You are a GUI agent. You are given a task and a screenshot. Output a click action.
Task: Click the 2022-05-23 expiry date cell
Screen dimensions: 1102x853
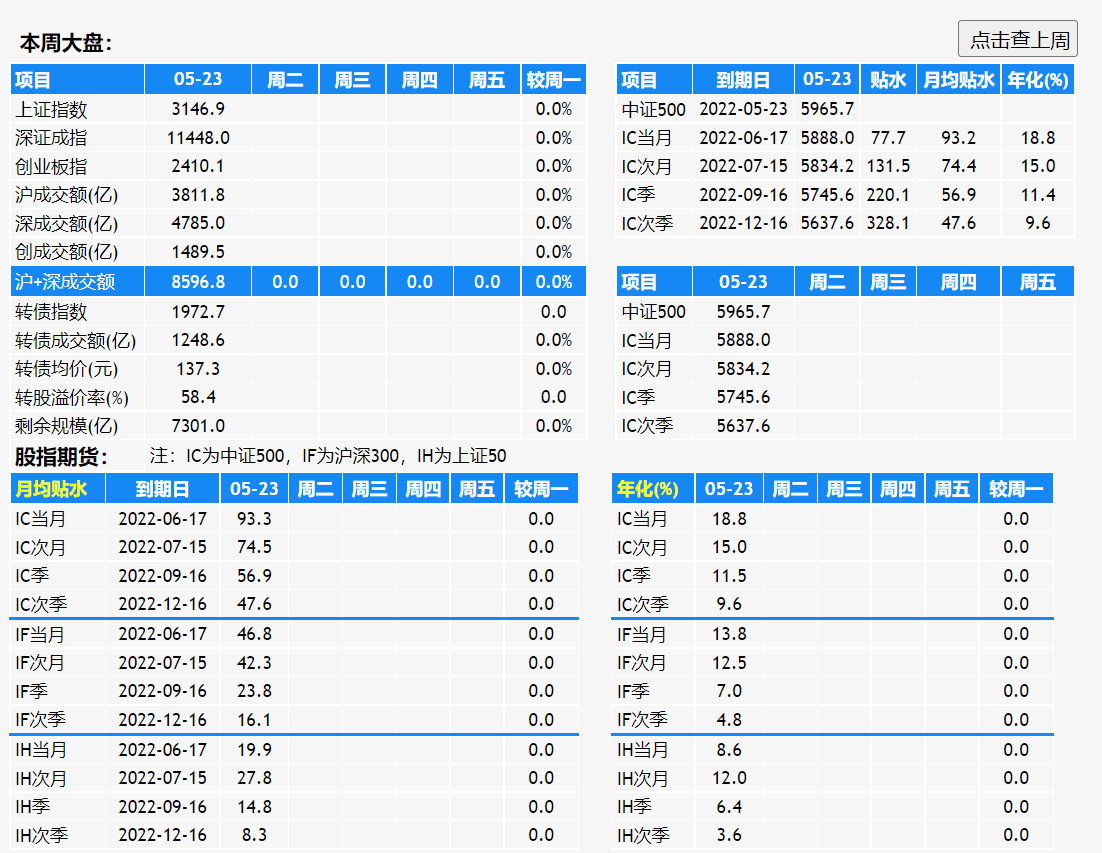coord(743,109)
